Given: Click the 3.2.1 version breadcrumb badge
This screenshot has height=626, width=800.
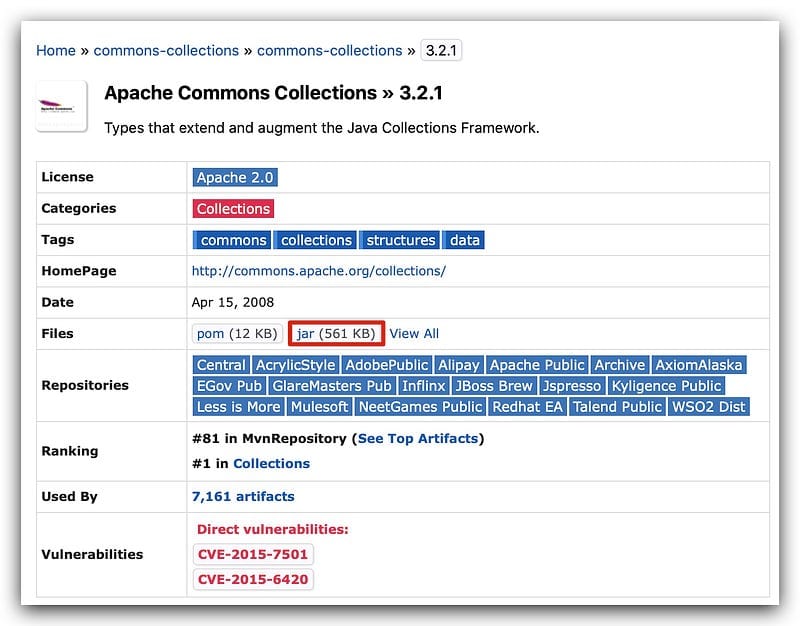Looking at the screenshot, I should tap(441, 50).
